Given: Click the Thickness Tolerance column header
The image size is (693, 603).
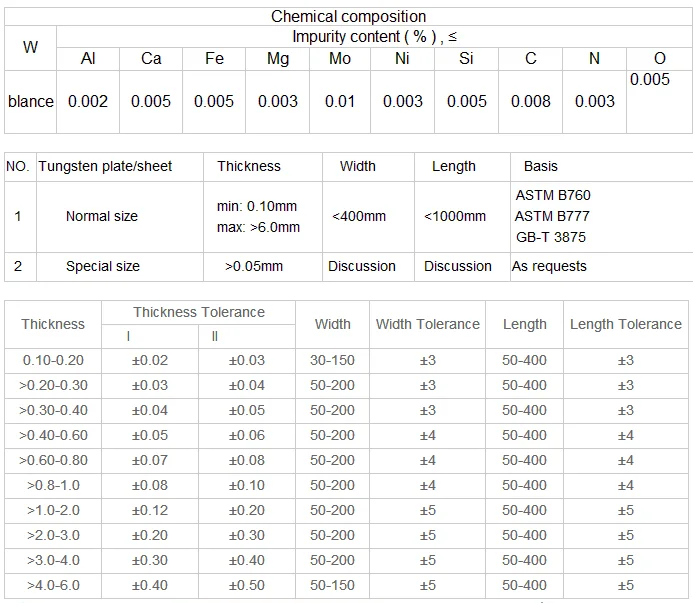Looking at the screenshot, I should tap(199, 312).
